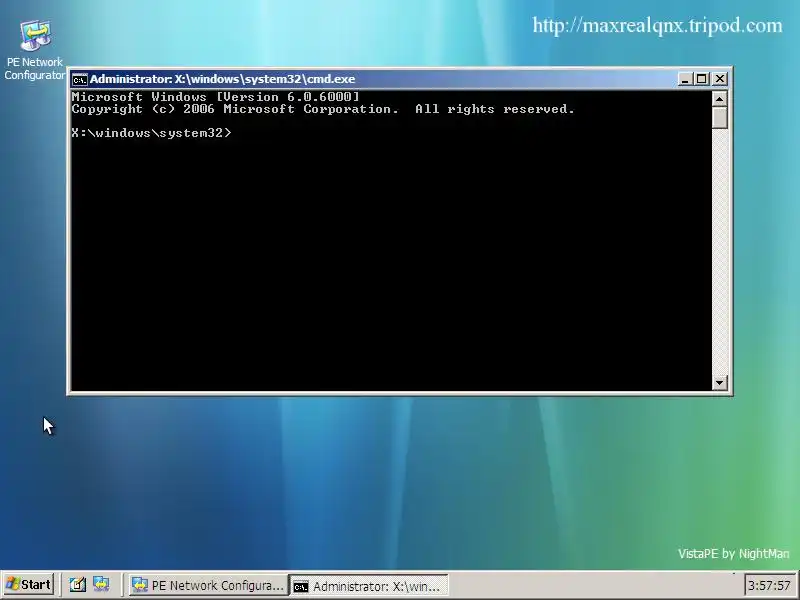This screenshot has width=800, height=600.
Task: Select the Administrator cmd taskbar button
Action: point(369,586)
